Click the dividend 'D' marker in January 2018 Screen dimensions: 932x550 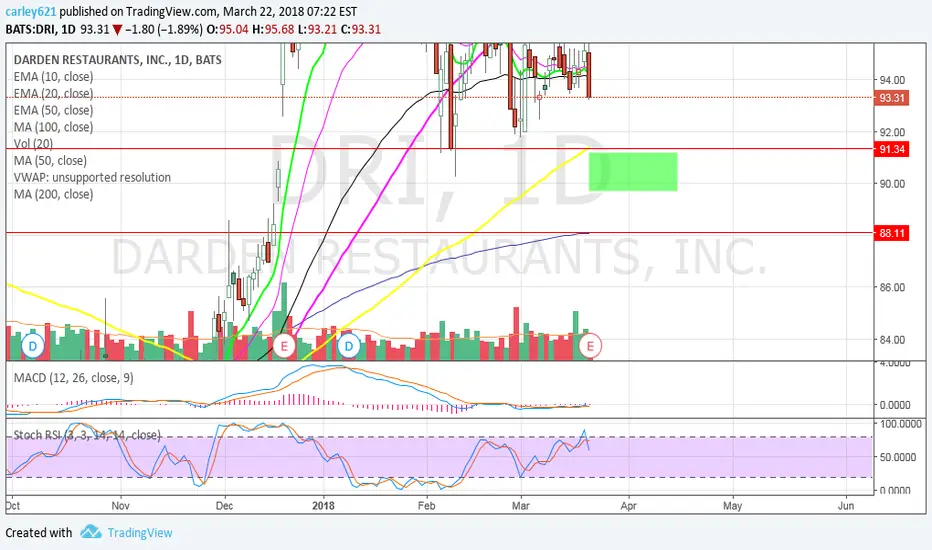click(348, 346)
